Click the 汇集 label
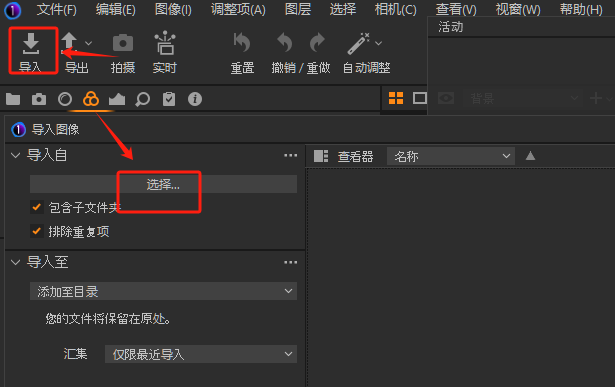615x387 pixels. tap(75, 354)
